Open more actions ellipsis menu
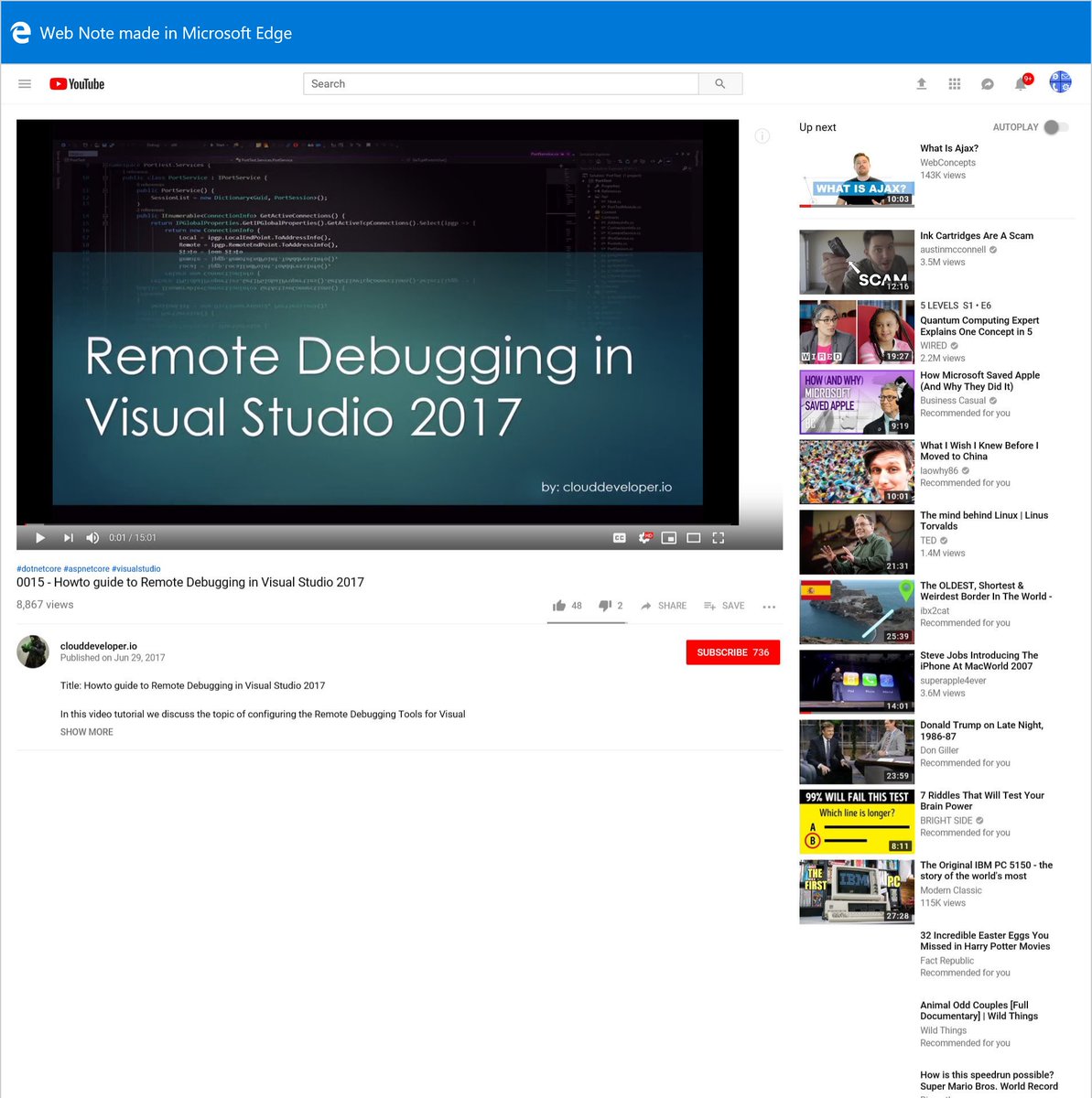 click(769, 607)
